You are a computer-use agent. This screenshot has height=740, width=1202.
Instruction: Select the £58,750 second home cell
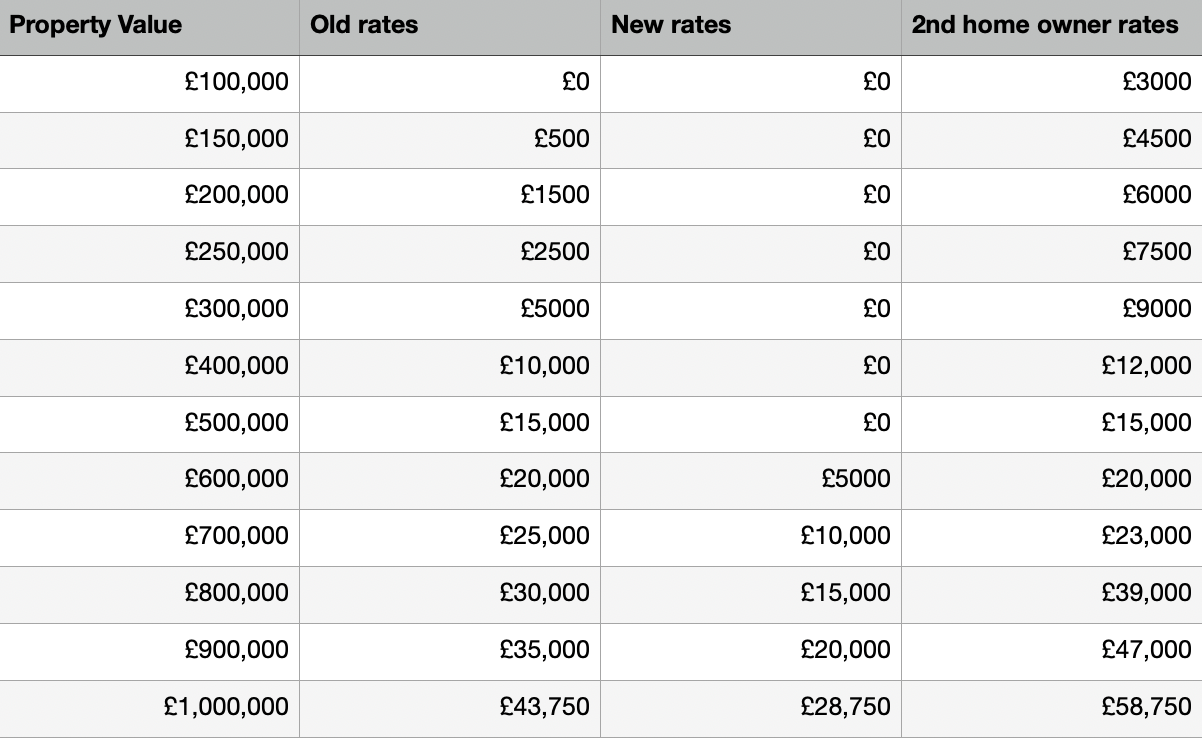pyautogui.click(x=1052, y=709)
